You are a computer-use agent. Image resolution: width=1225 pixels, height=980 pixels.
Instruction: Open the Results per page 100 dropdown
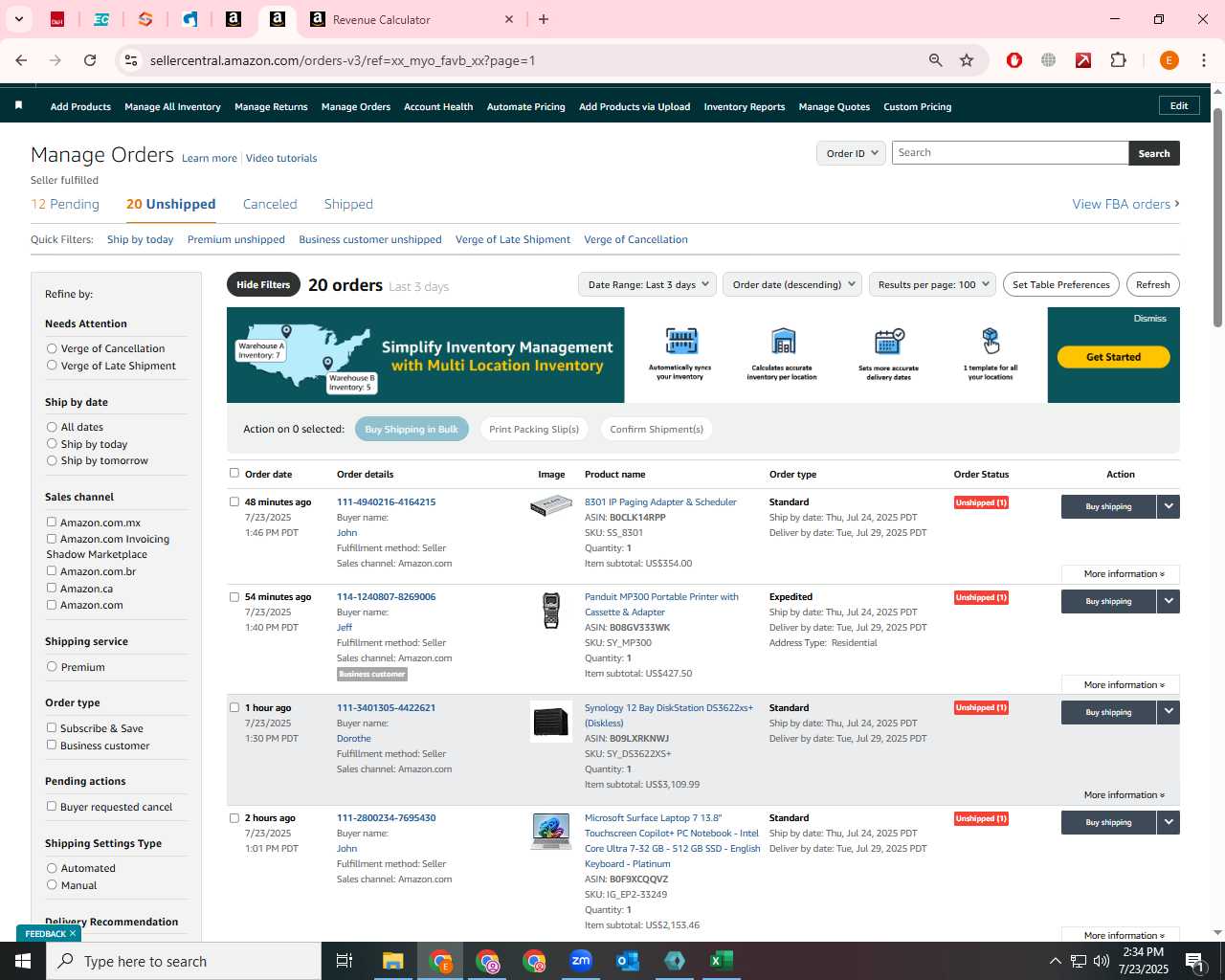click(932, 284)
